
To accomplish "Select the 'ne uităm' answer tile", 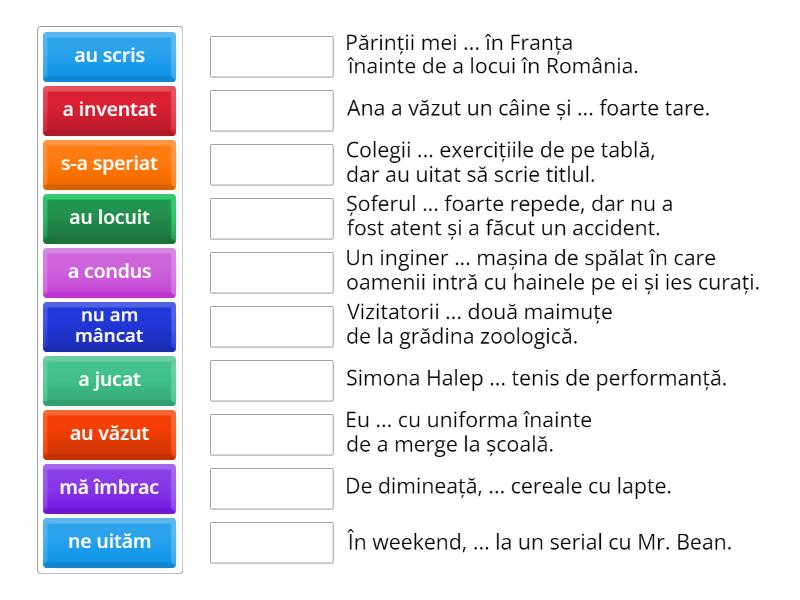I will (109, 542).
